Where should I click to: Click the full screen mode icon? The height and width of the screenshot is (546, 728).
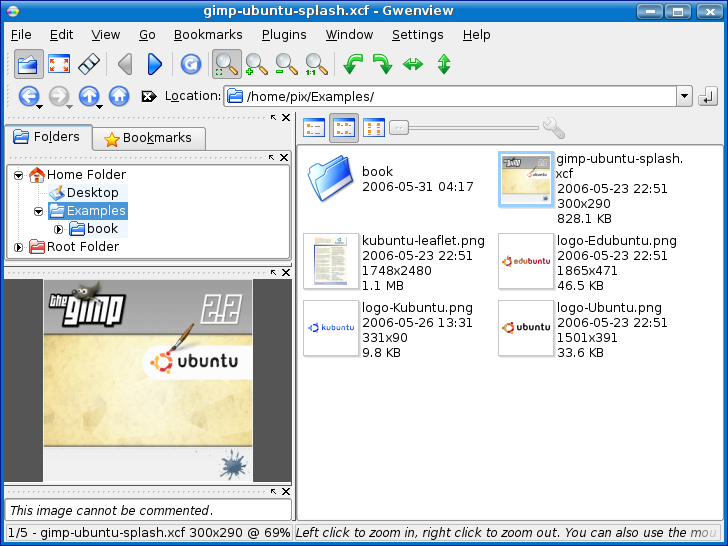click(58, 65)
